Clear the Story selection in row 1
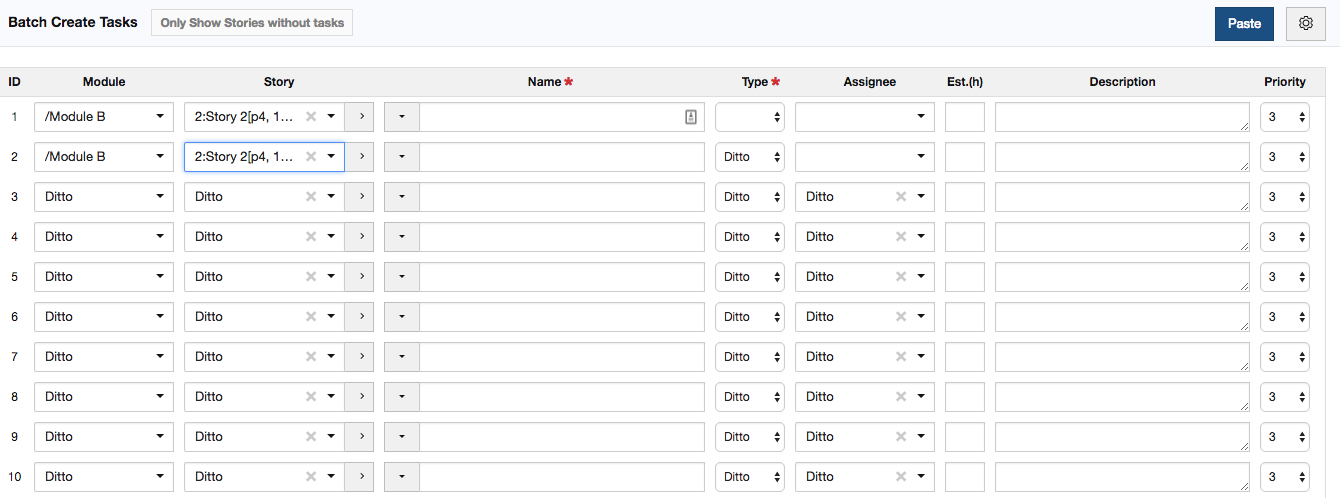Screen dimensions: 1340x498 pos(311,116)
